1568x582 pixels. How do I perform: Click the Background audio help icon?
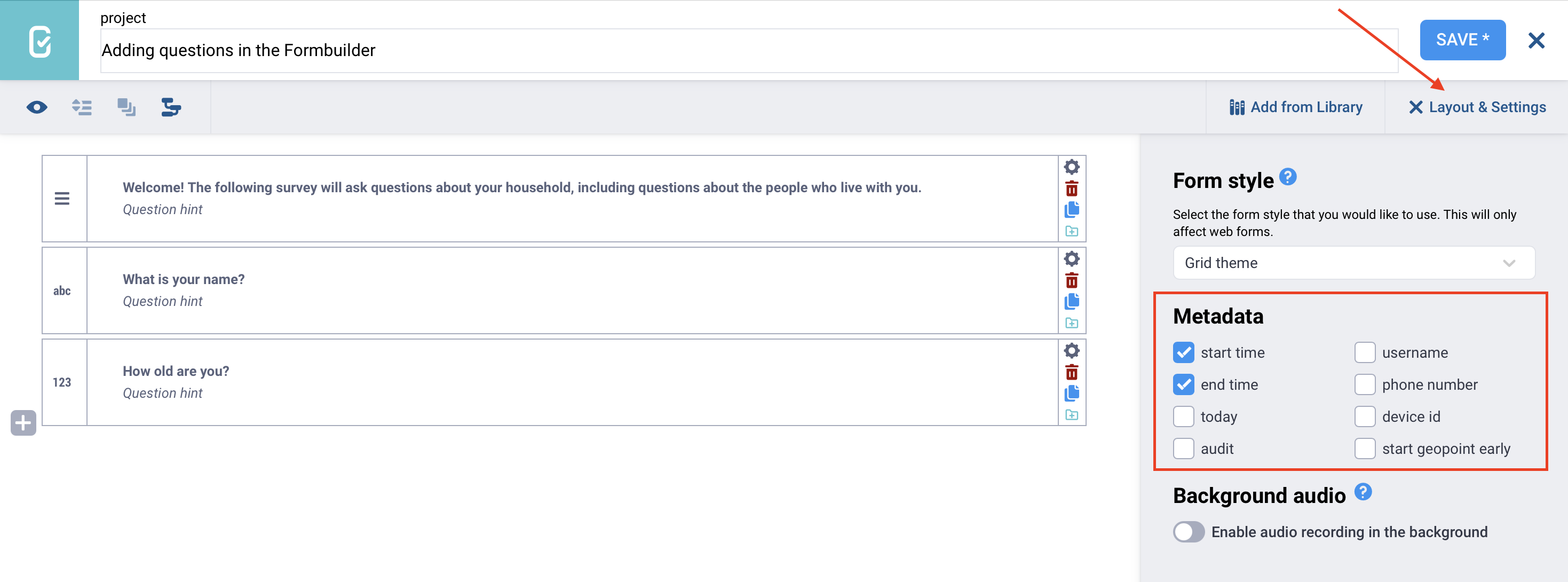tap(1363, 492)
